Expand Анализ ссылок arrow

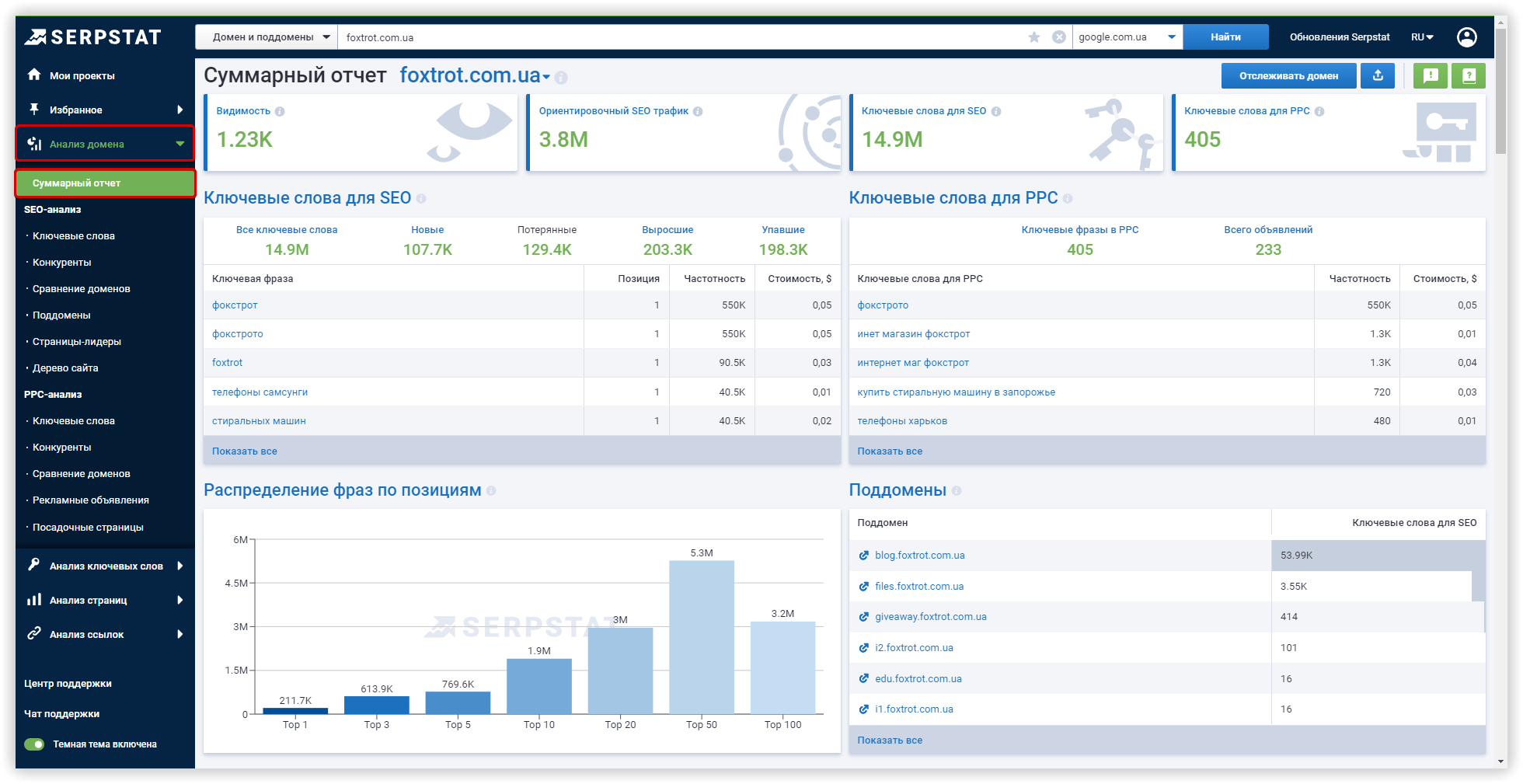click(180, 634)
